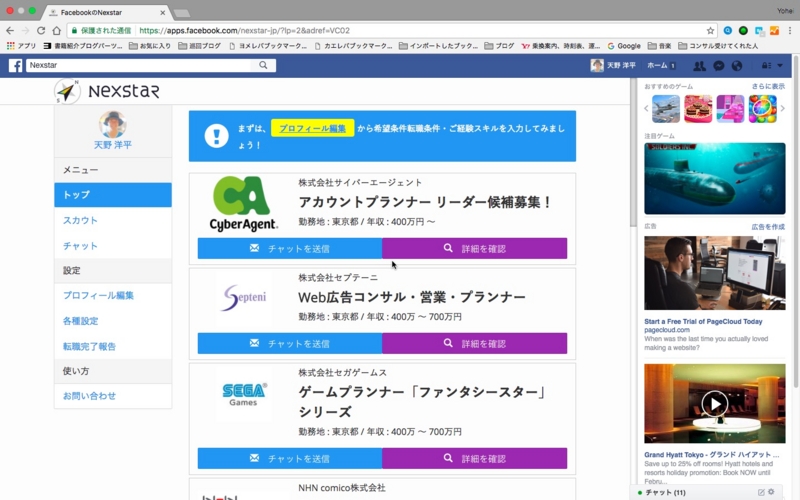Click yellow プロフィール編集 link in banner
Screen dimensions: 800x500
(x=312, y=128)
